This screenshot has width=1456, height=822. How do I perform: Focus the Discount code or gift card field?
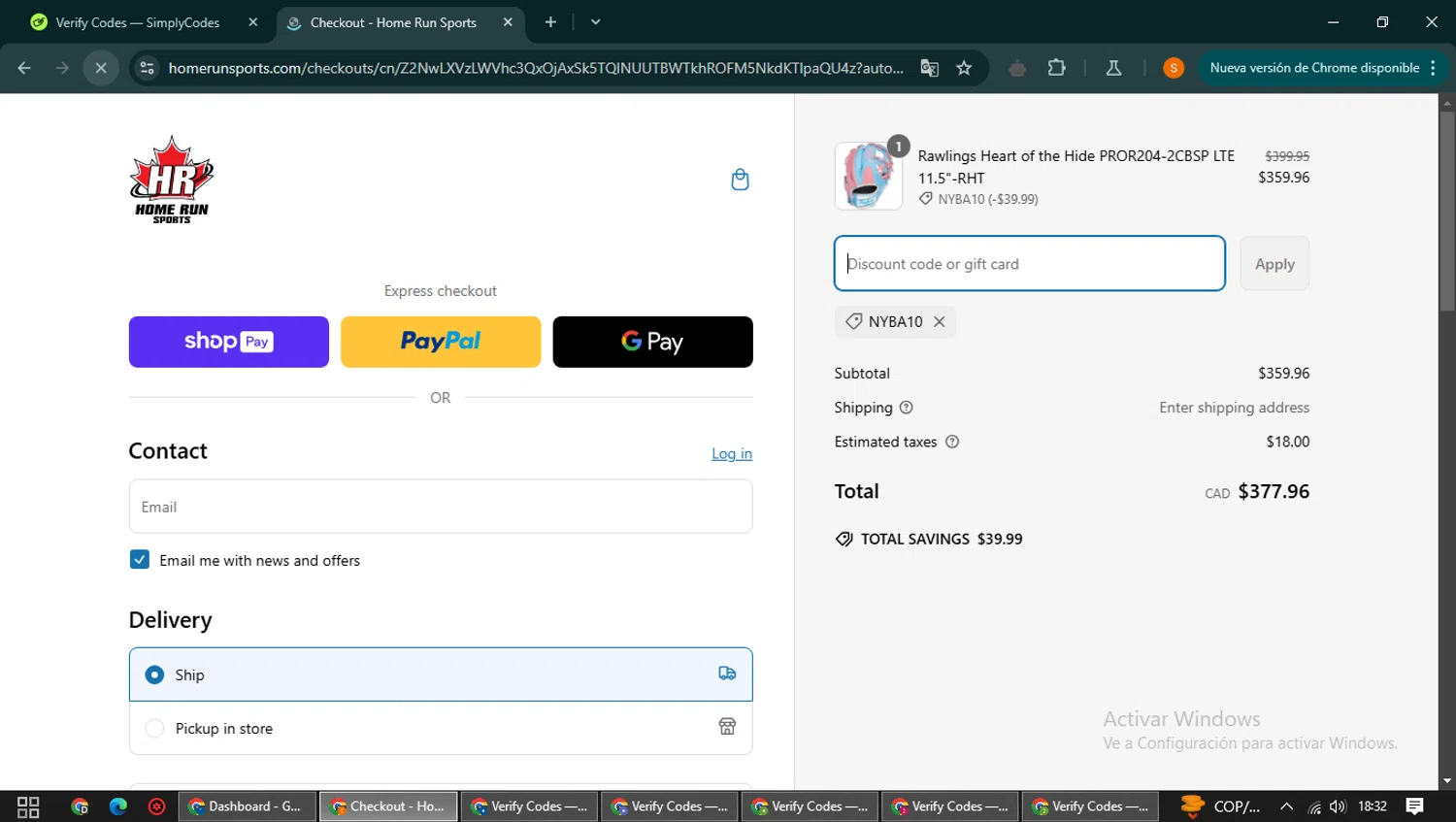tap(1030, 263)
